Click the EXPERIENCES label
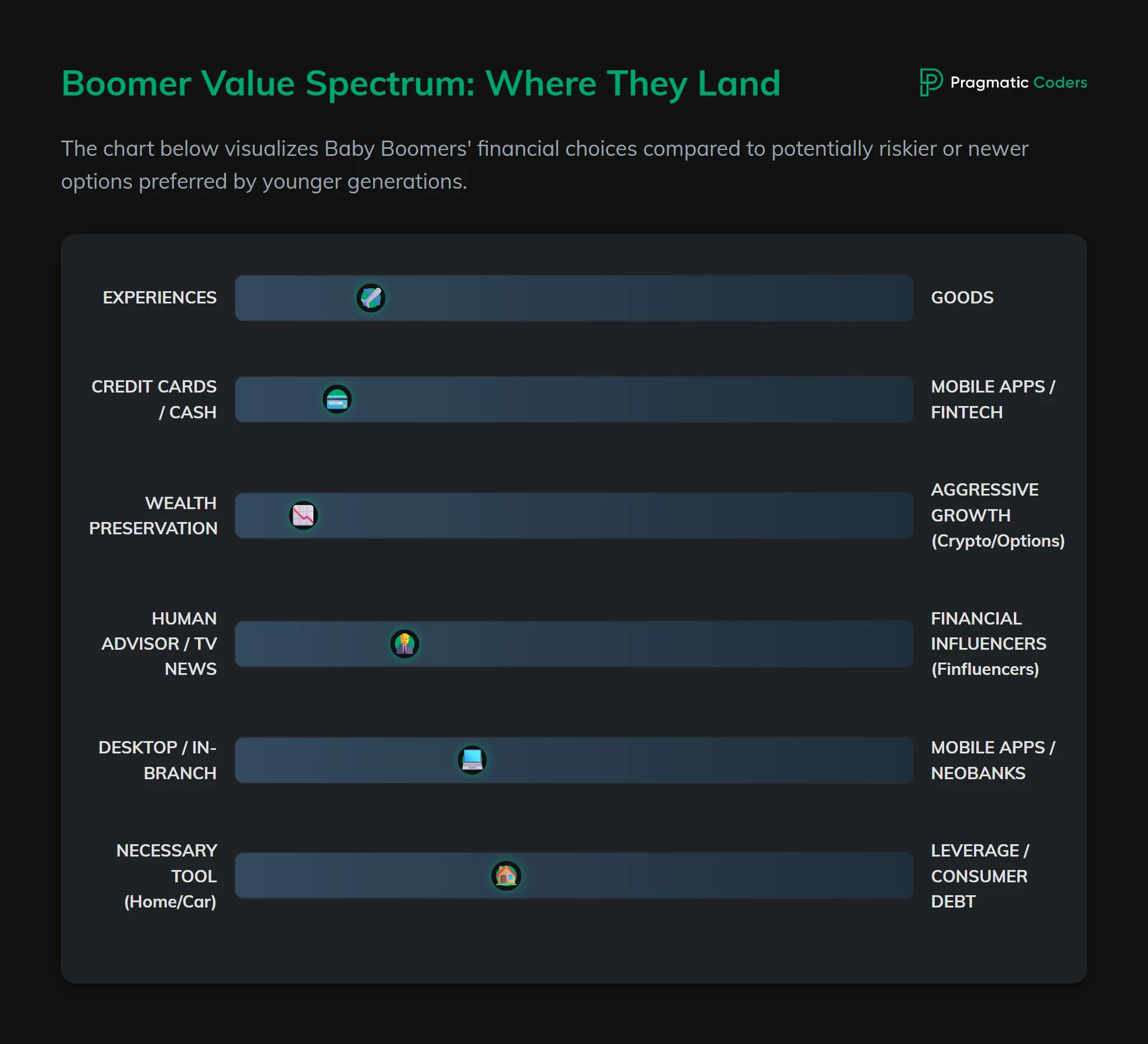This screenshot has width=1148, height=1044. tap(160, 298)
